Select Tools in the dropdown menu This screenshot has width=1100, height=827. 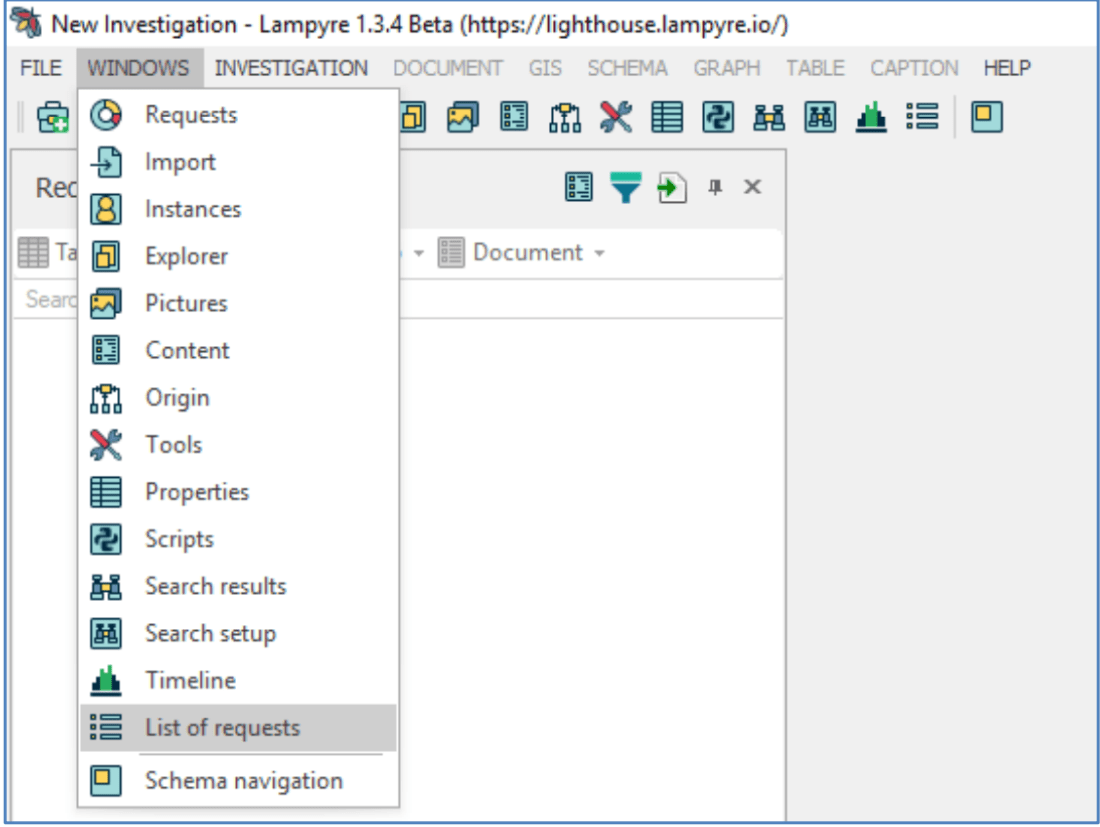click(239, 445)
